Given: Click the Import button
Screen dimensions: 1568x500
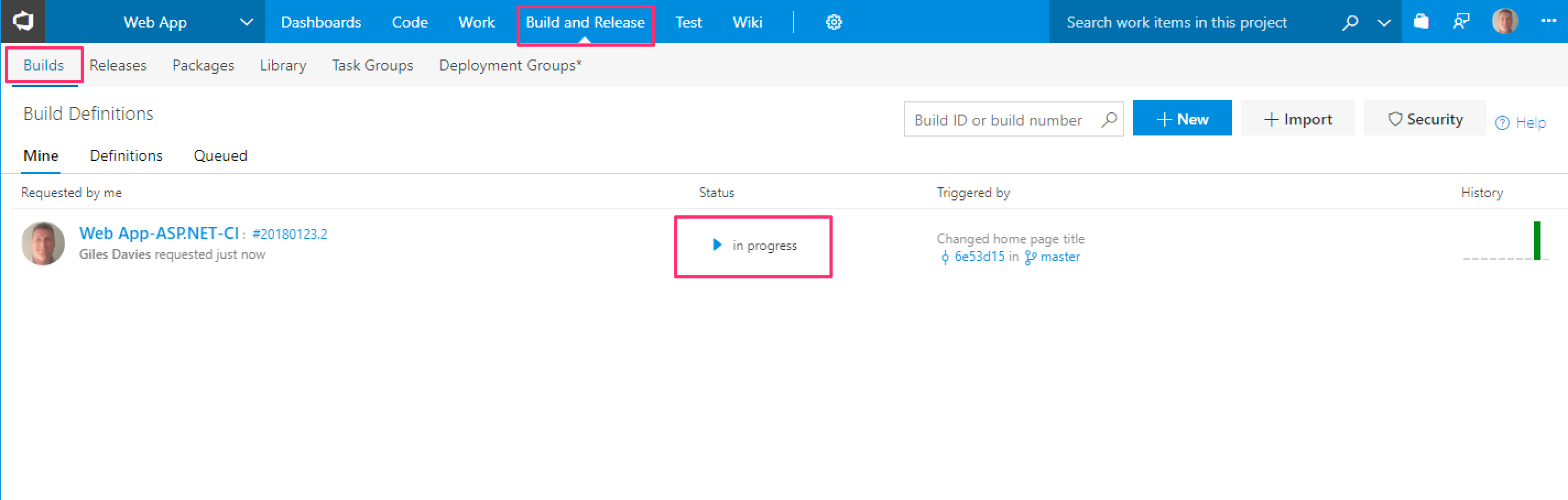Looking at the screenshot, I should (x=1298, y=118).
